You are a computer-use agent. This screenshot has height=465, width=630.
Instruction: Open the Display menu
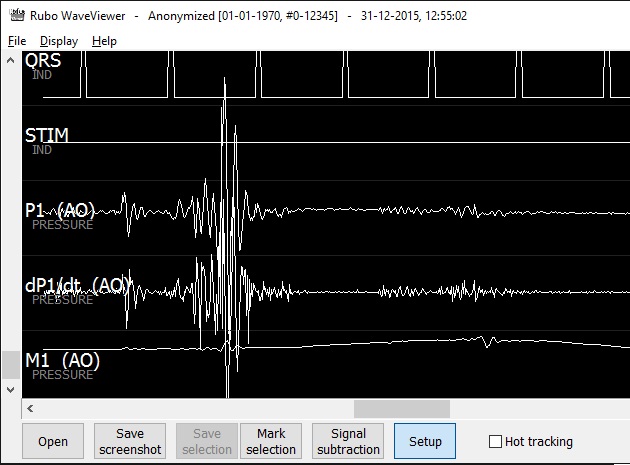pyautogui.click(x=59, y=41)
